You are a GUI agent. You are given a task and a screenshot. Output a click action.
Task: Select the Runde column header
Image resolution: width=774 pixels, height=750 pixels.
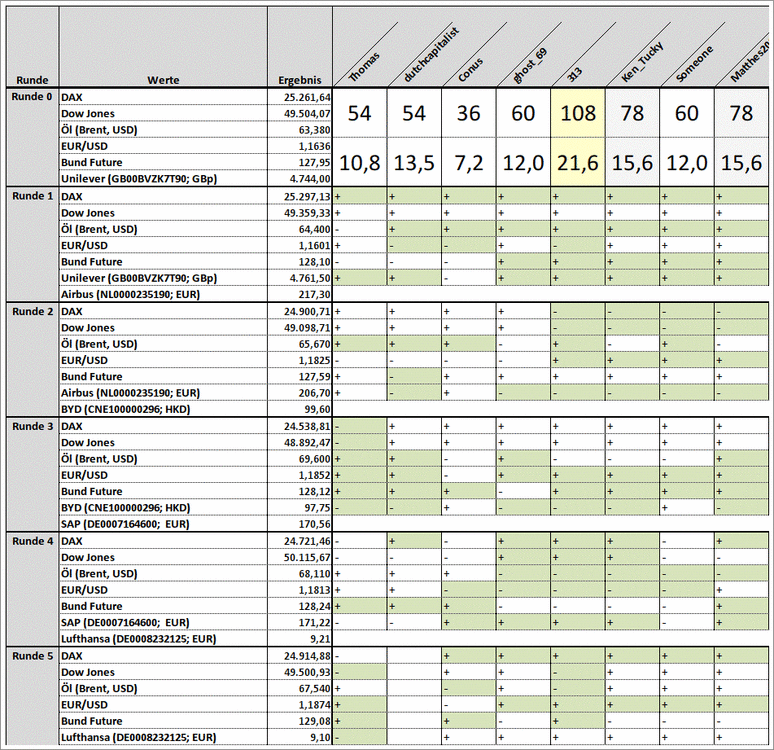[32, 79]
